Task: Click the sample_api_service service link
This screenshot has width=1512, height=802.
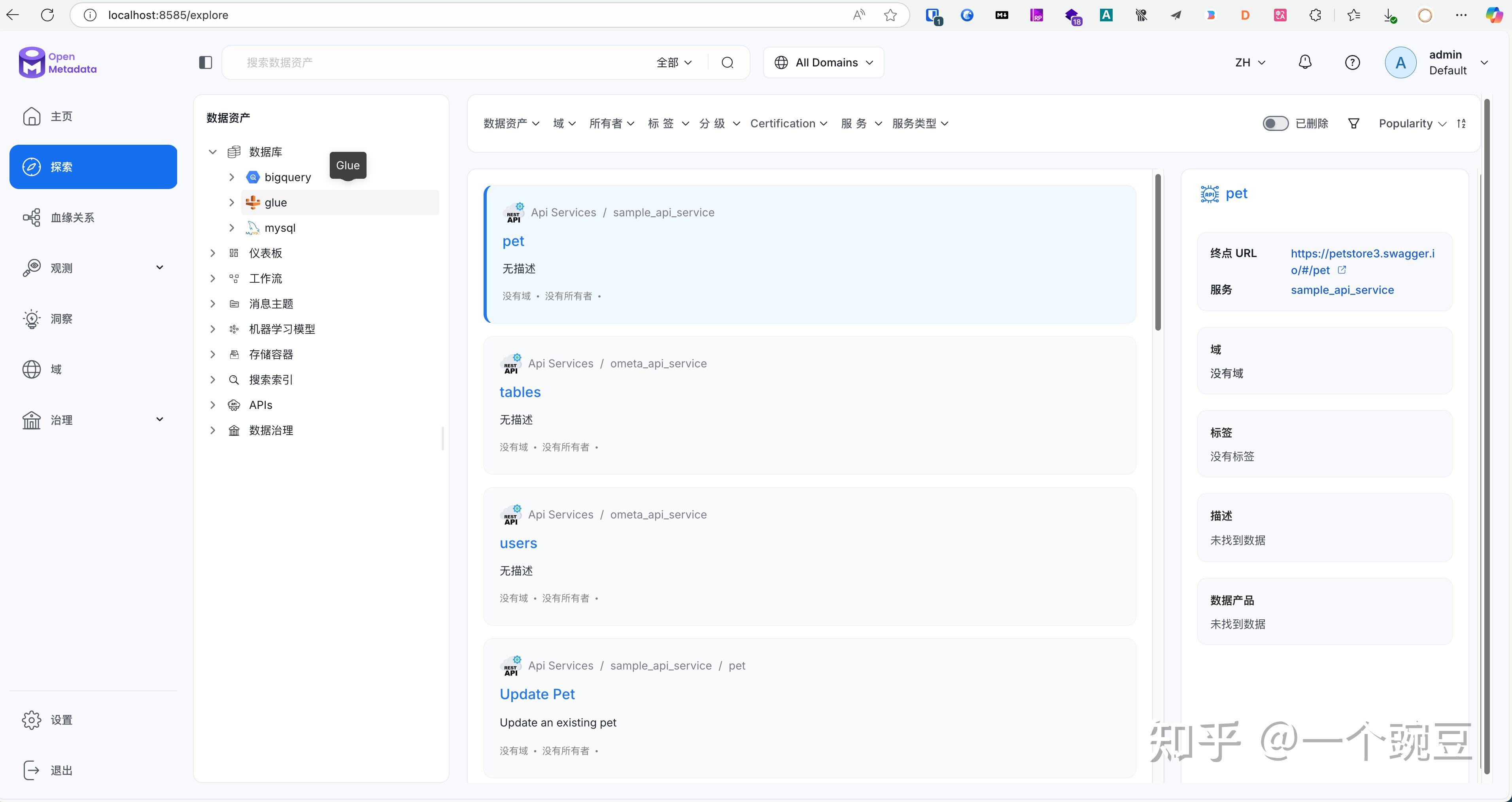Action: coord(1342,289)
